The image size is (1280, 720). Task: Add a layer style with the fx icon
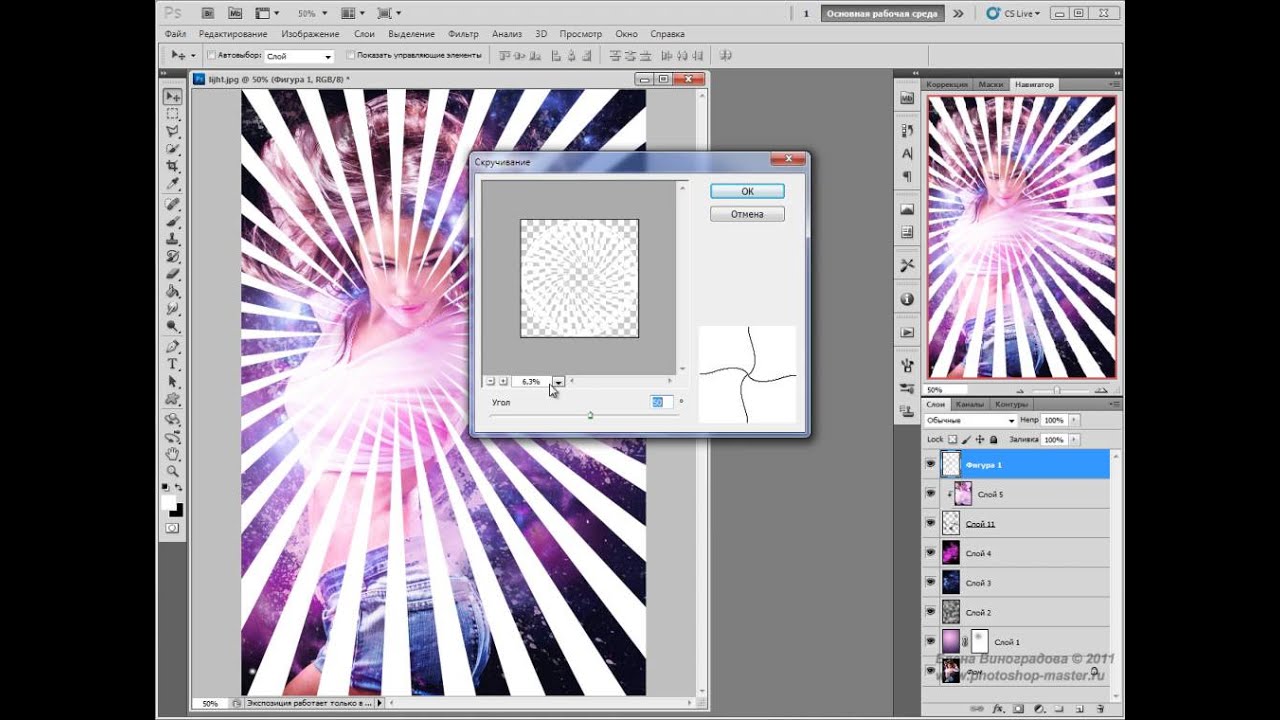coord(999,708)
